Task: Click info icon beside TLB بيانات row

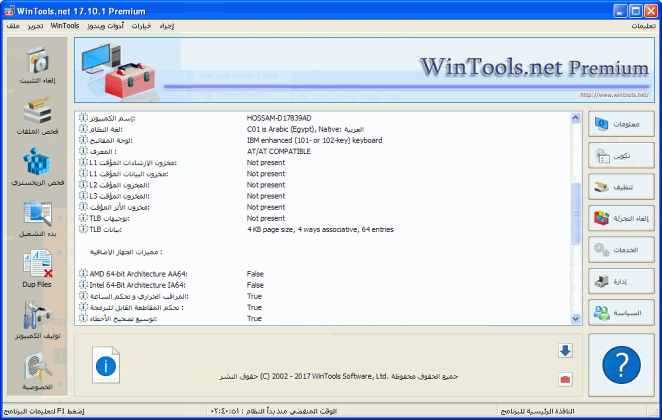Action: (83, 229)
